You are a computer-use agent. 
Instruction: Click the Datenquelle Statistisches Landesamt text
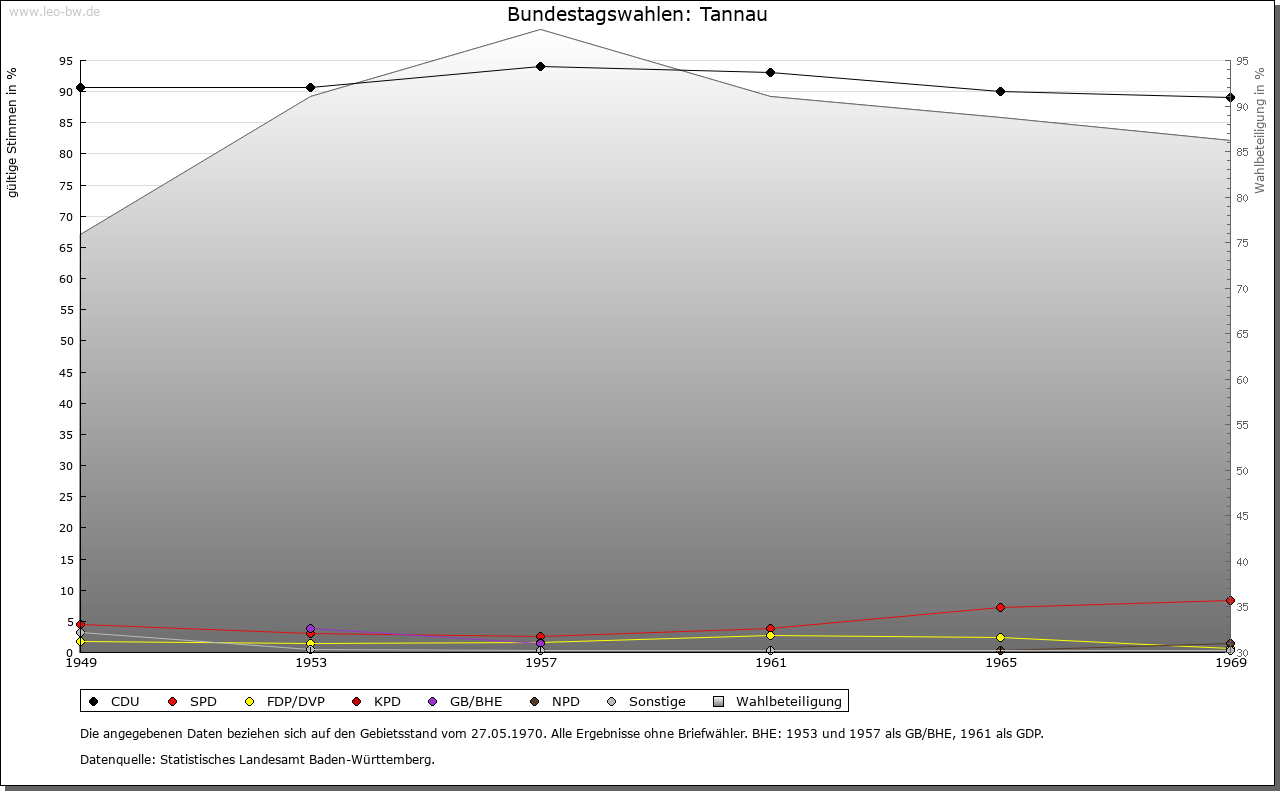pos(257,760)
